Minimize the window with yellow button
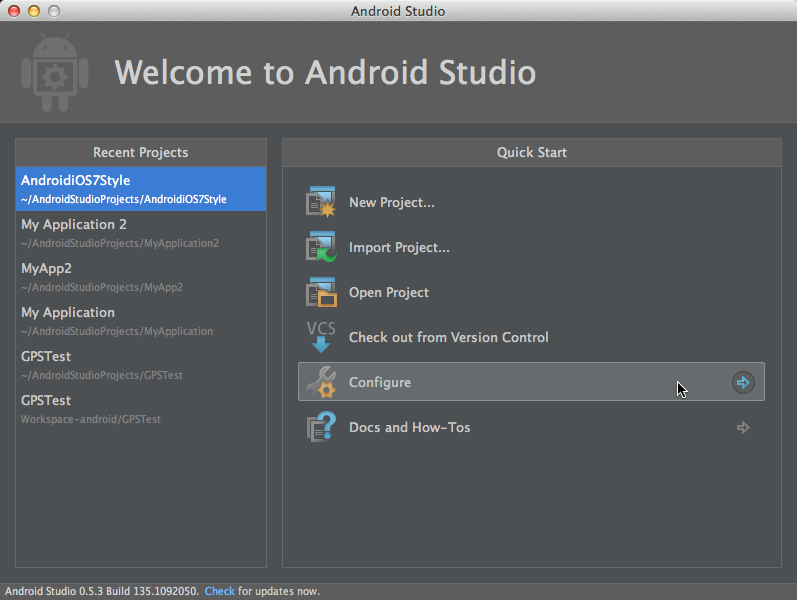Viewport: 797px width, 600px height. coord(33,11)
